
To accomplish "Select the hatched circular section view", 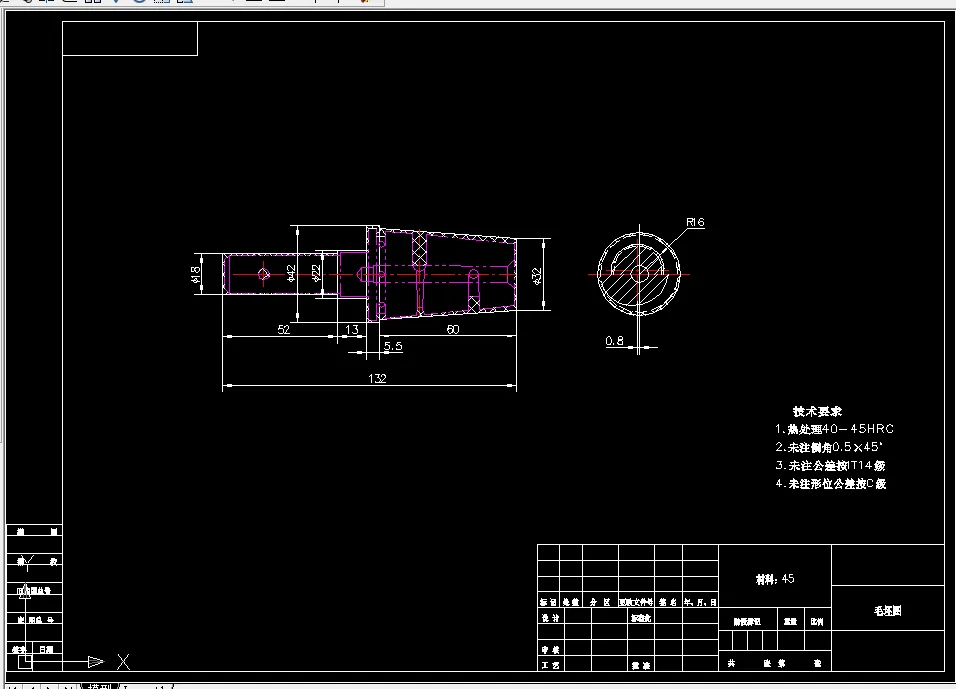I will point(639,274).
